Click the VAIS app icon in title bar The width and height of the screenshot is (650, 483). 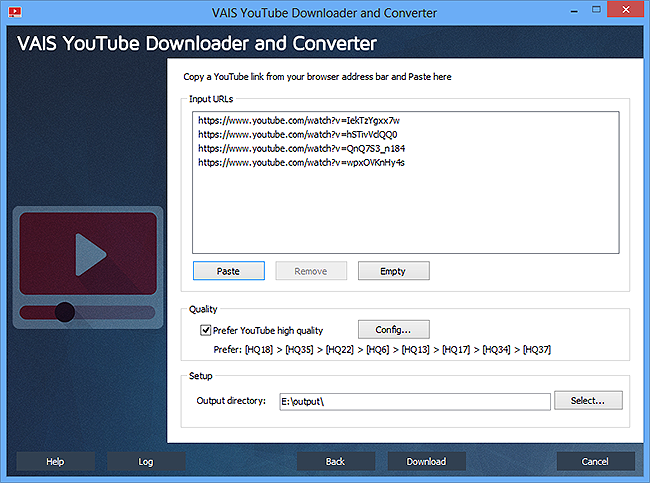15,12
